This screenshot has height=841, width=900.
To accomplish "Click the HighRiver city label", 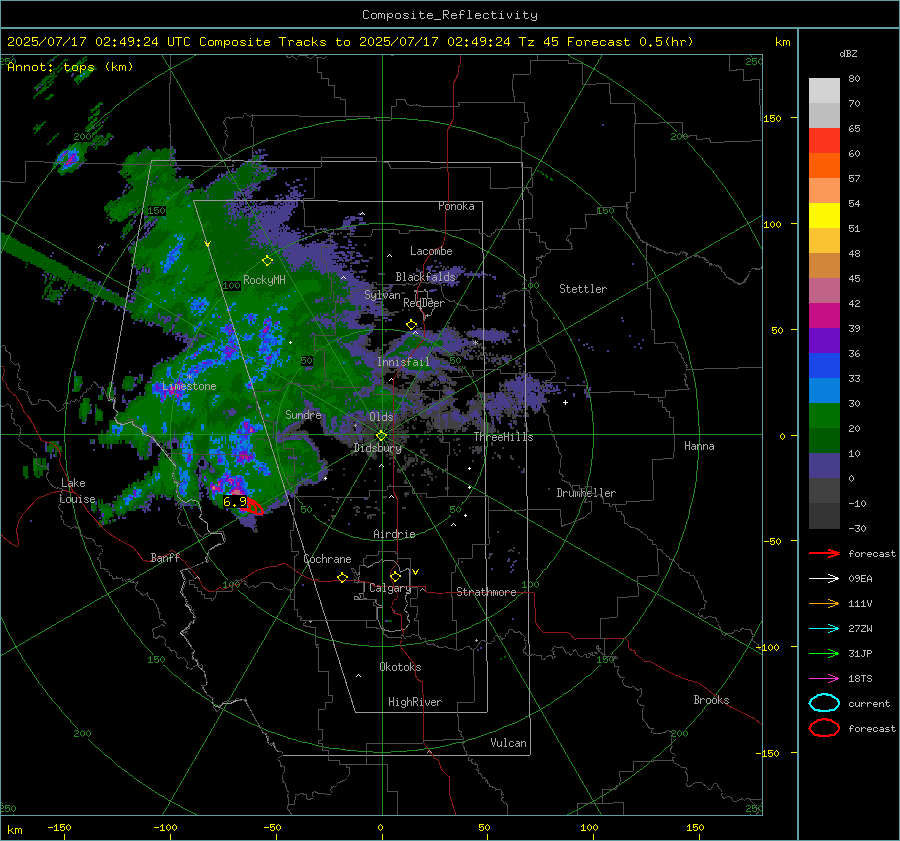I will point(415,702).
